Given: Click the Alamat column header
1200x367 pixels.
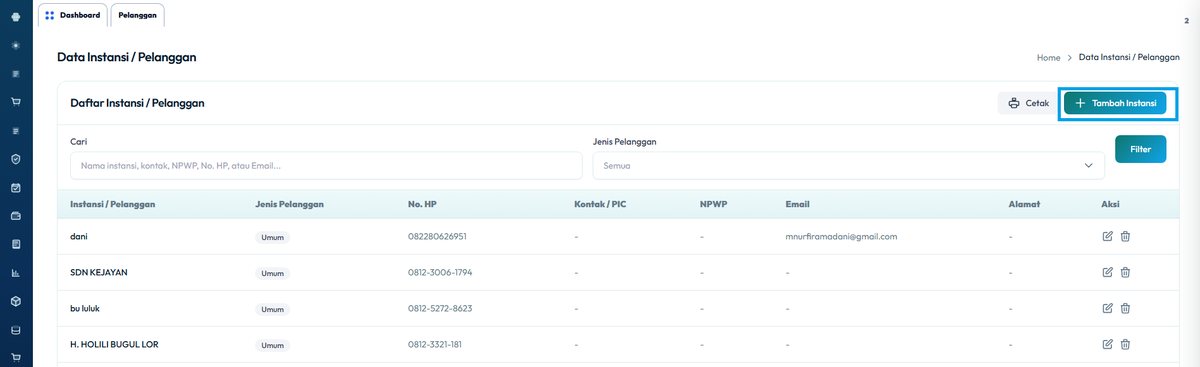Looking at the screenshot, I should 1025,204.
